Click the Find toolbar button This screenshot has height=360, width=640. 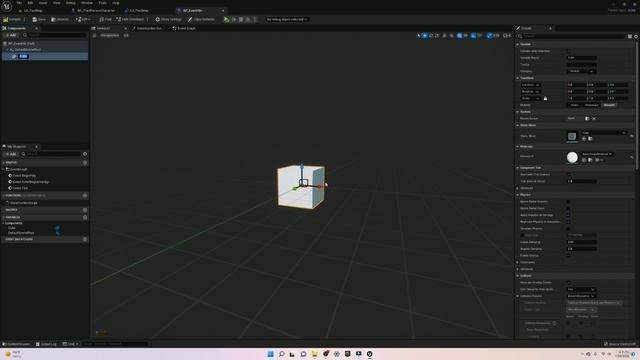pyautogui.click(x=105, y=19)
